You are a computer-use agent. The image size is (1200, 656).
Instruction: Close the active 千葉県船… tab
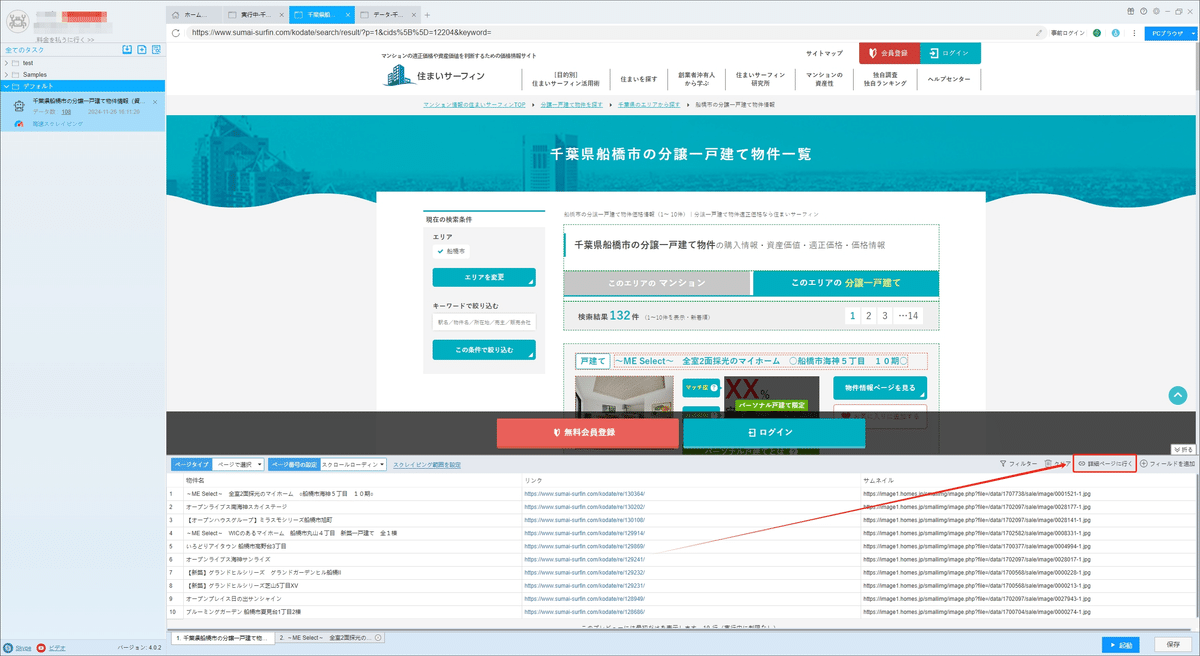[x=350, y=15]
